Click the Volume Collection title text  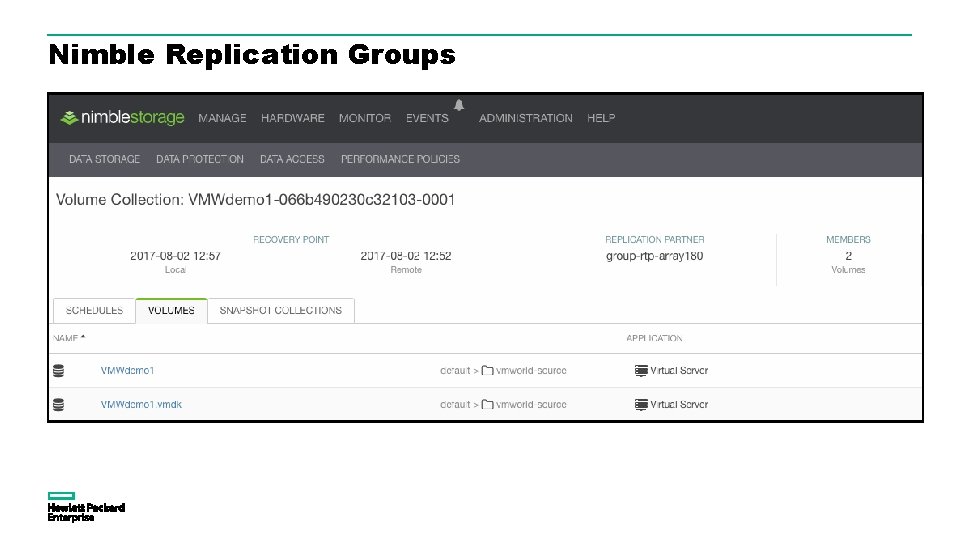(x=255, y=200)
